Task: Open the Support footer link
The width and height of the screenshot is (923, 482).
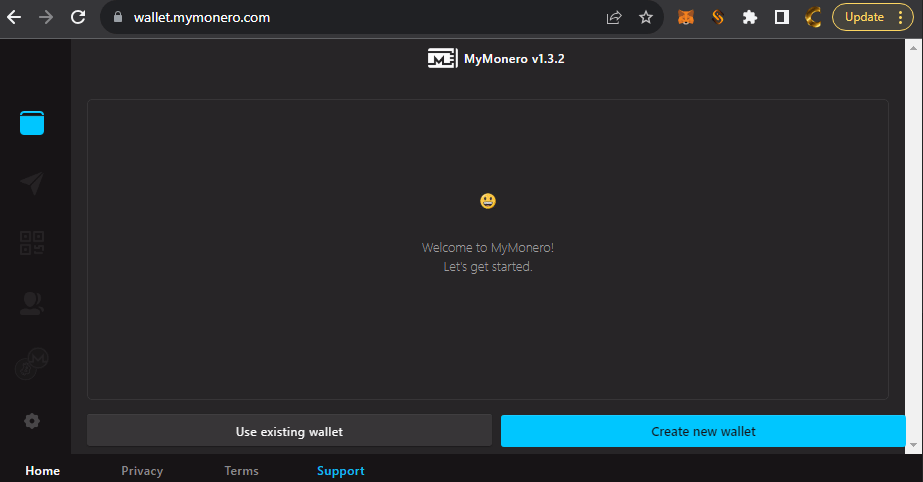Action: point(341,471)
